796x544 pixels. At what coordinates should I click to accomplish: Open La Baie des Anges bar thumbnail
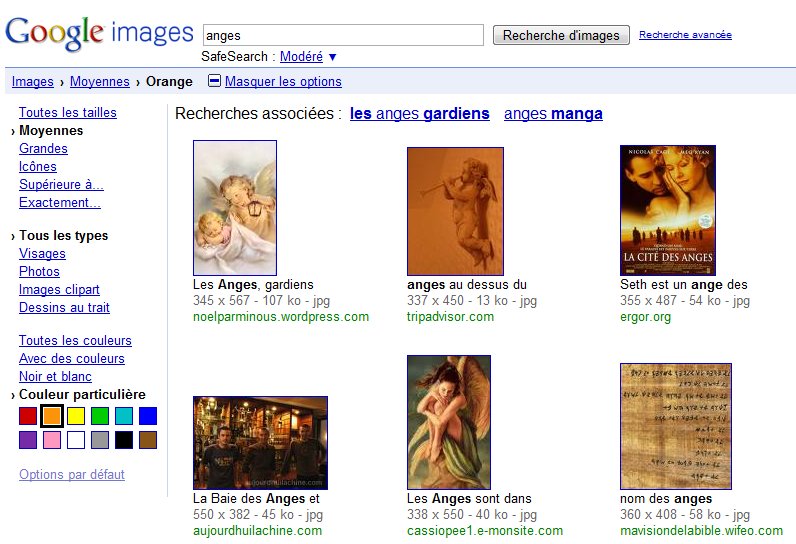point(260,443)
